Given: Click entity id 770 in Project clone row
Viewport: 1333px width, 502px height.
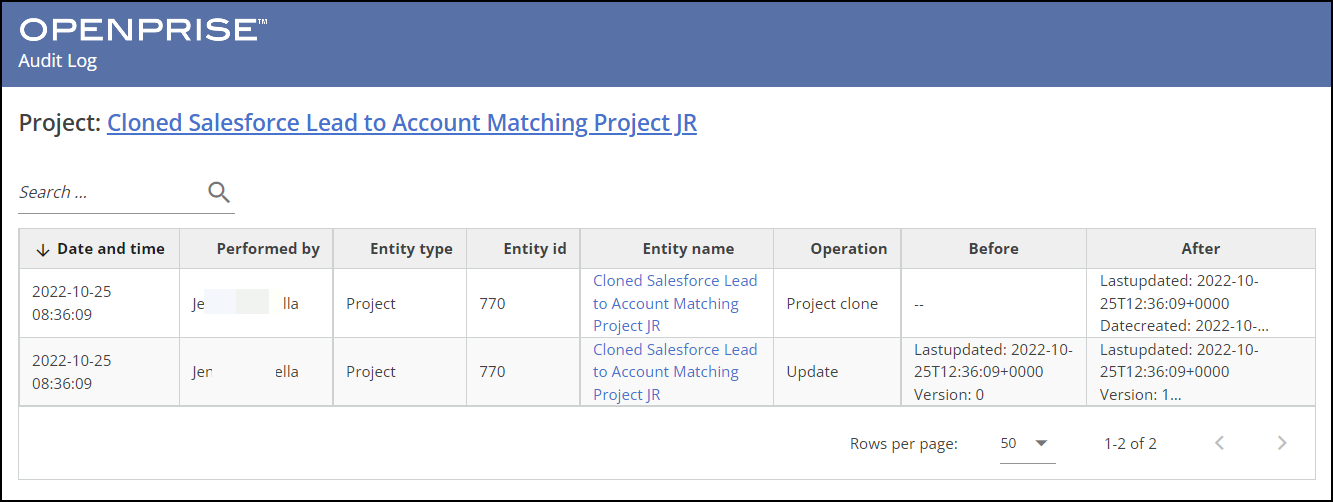Looking at the screenshot, I should click(523, 303).
